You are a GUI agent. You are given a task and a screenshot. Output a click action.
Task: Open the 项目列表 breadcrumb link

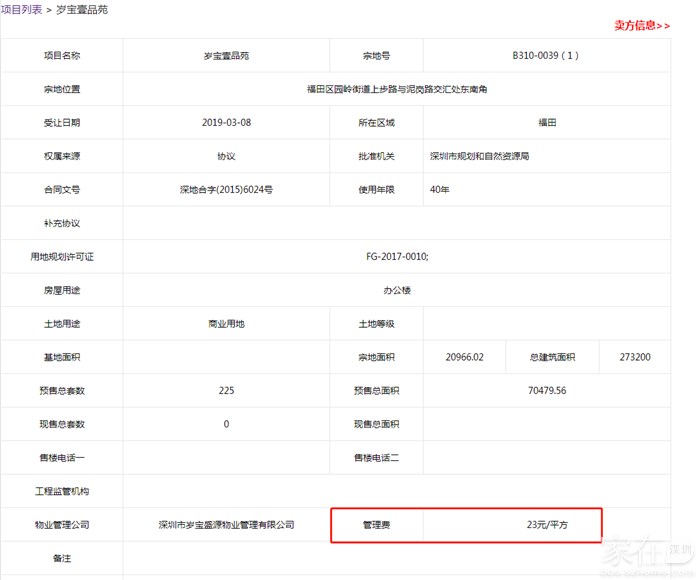(21, 9)
